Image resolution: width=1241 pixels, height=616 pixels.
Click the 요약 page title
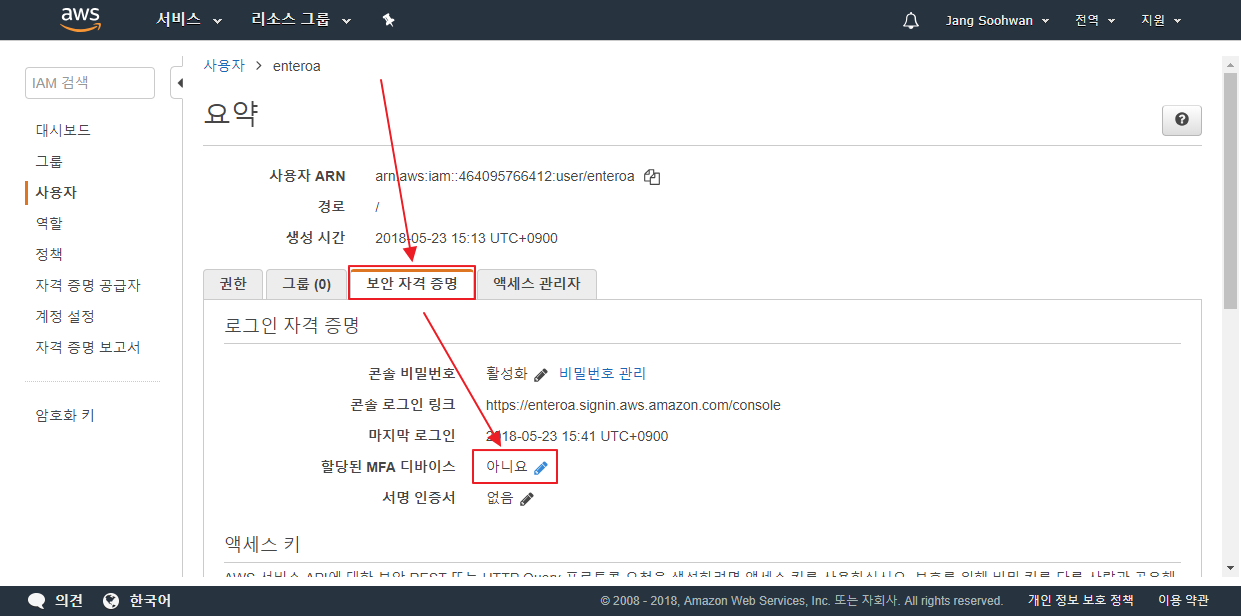231,113
